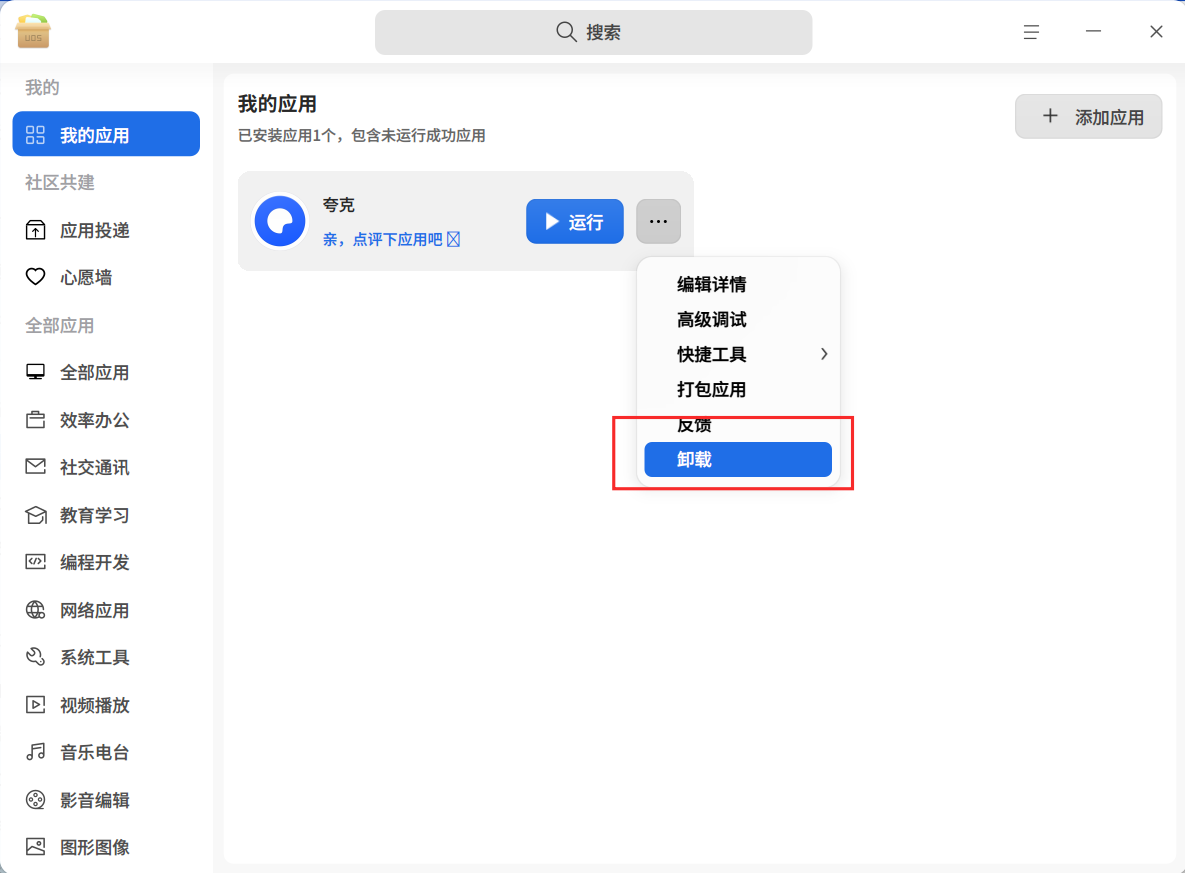Browse the 编程开发 category
1185x873 pixels.
pyautogui.click(x=106, y=562)
